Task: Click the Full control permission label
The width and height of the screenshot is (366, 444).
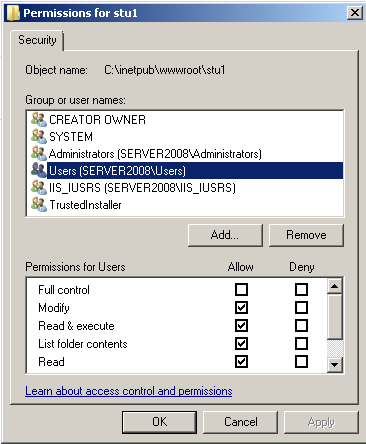Action: tap(64, 290)
